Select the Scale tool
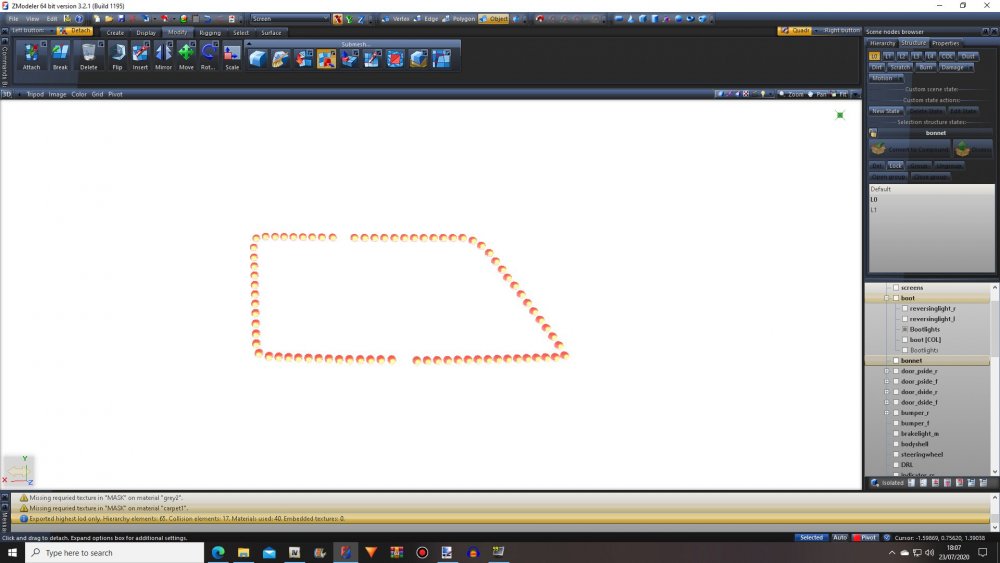1000x563 pixels. coord(232,56)
